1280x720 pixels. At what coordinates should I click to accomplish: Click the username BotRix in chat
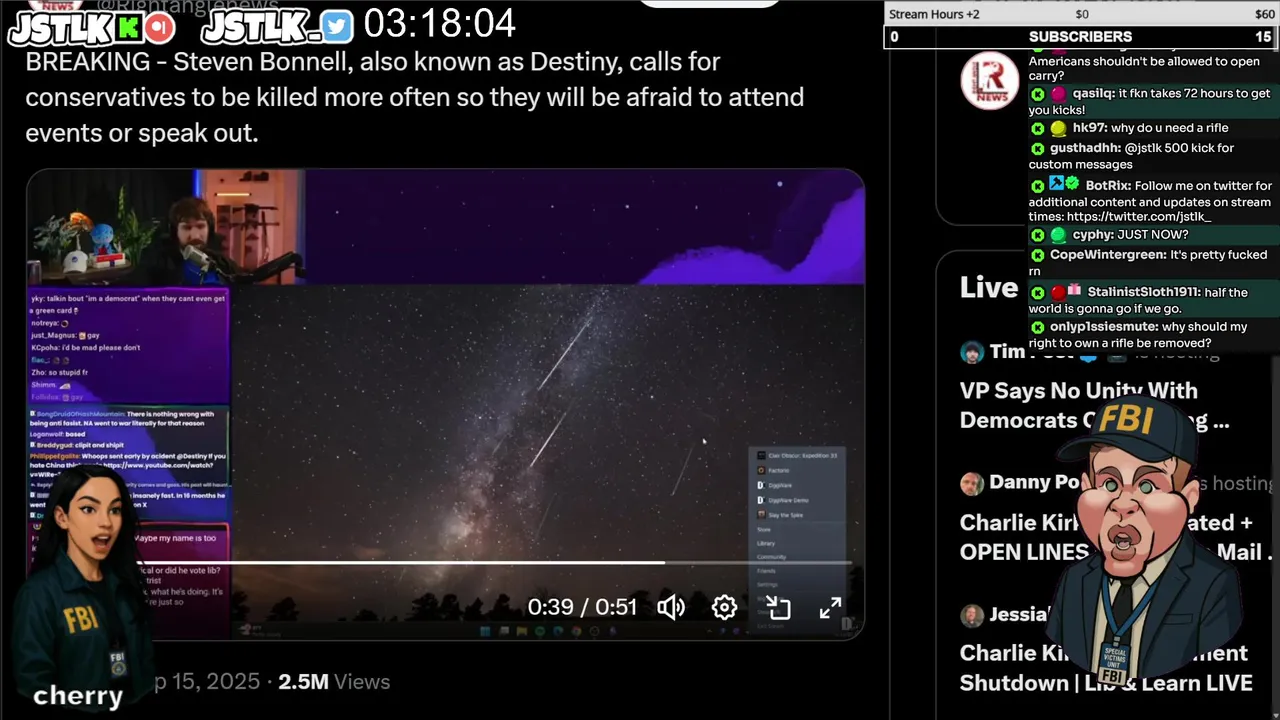tap(1108, 186)
